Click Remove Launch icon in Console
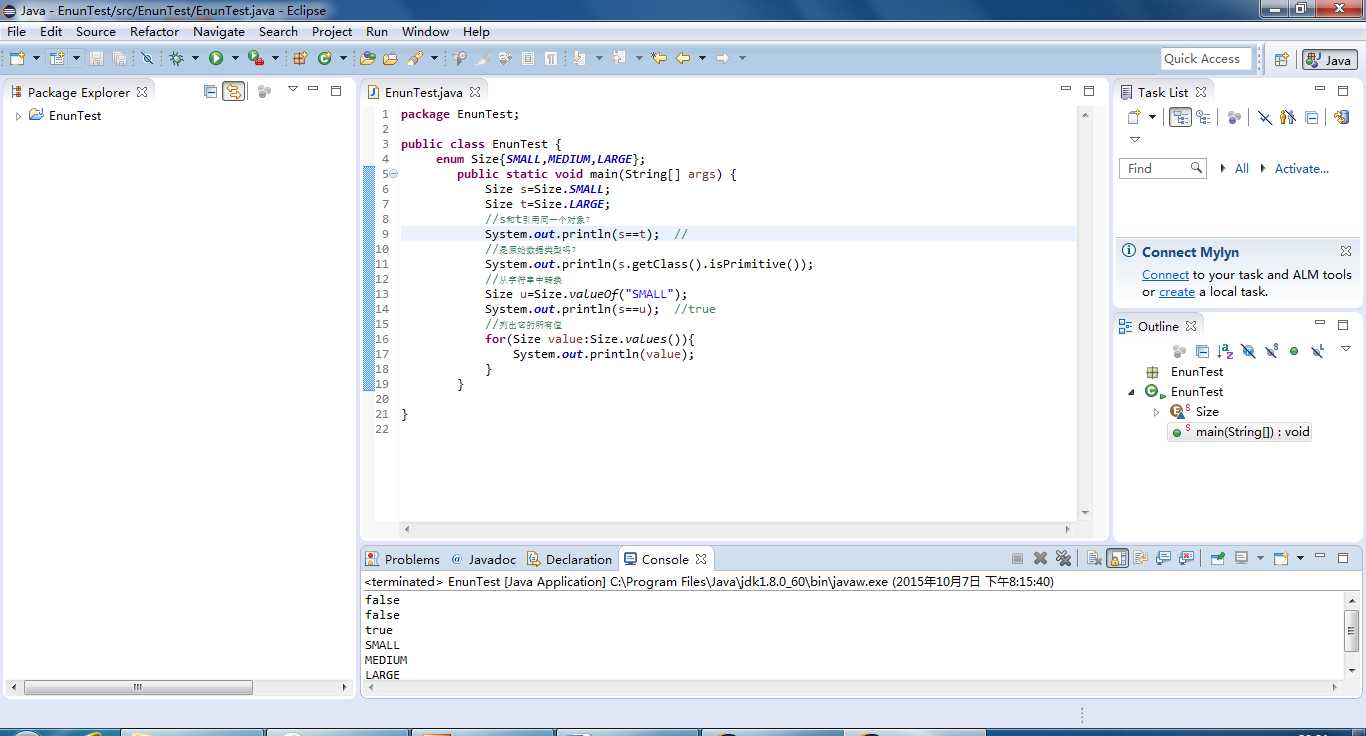The width and height of the screenshot is (1366, 736). click(1040, 558)
